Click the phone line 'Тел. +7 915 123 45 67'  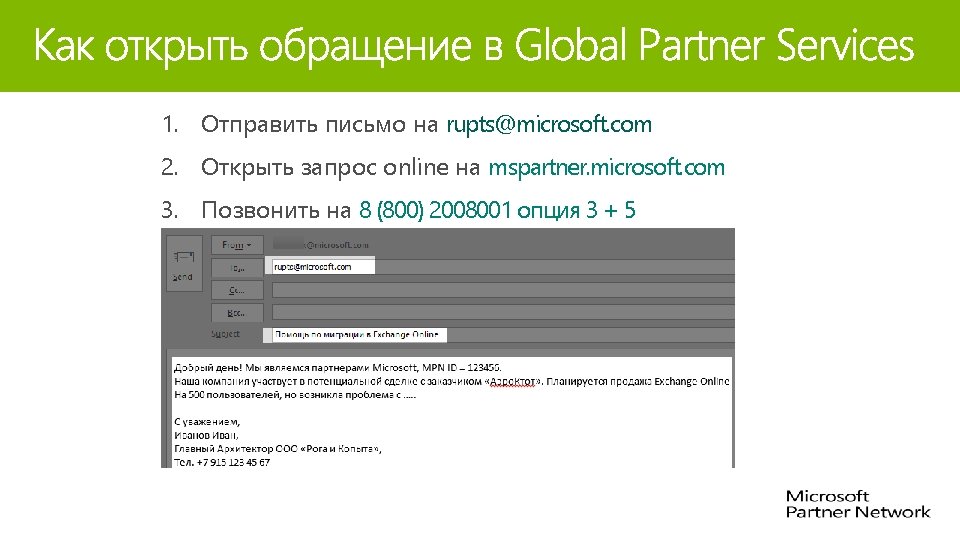pyautogui.click(x=222, y=462)
